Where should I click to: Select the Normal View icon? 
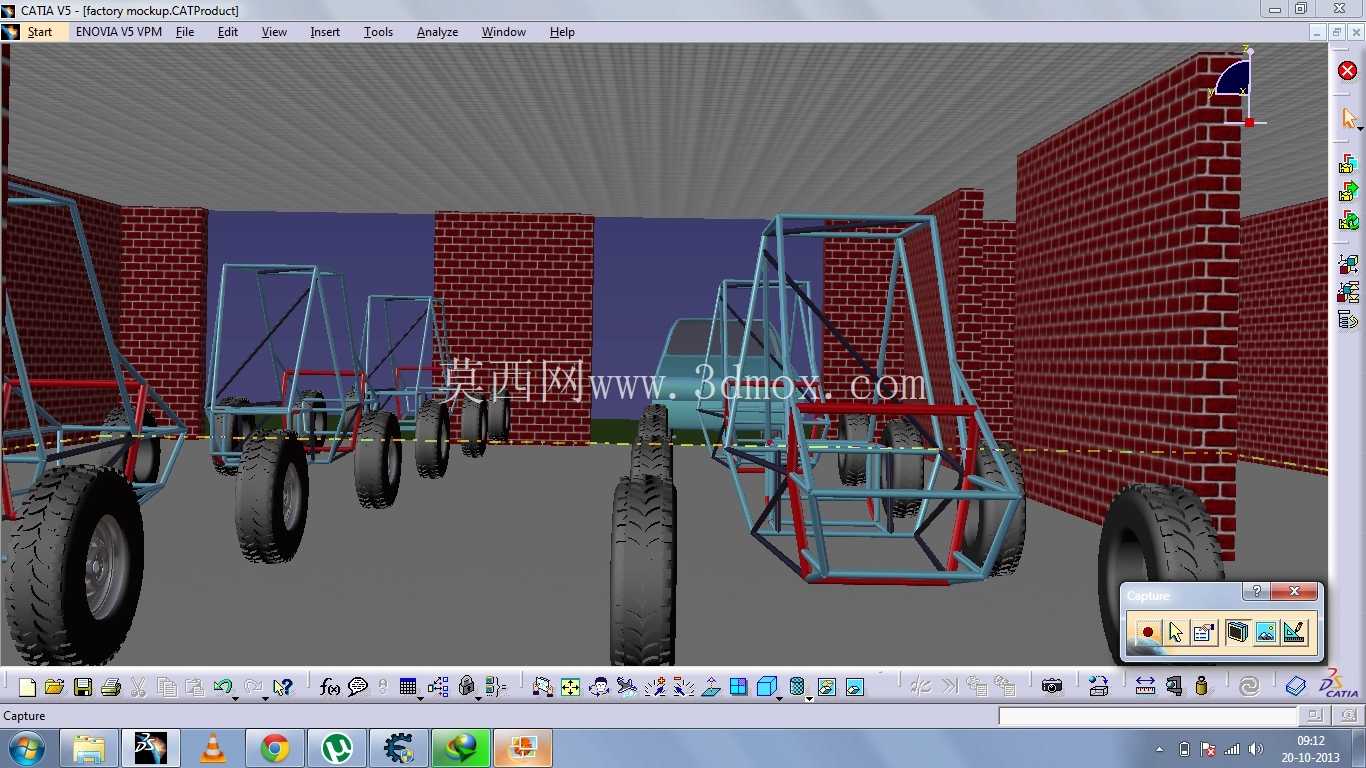(x=711, y=687)
